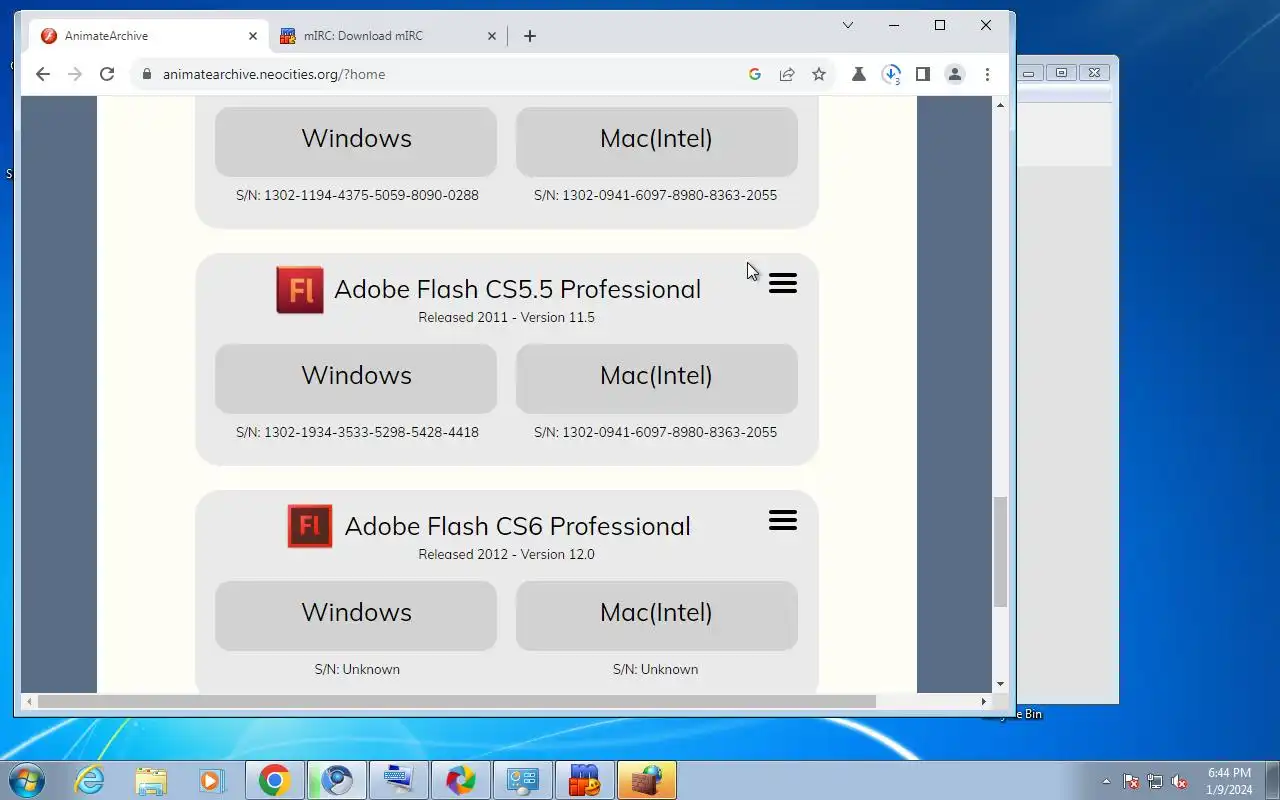Open Windows Media Player from taskbar
Image resolution: width=1280 pixels, height=800 pixels.
[212, 780]
